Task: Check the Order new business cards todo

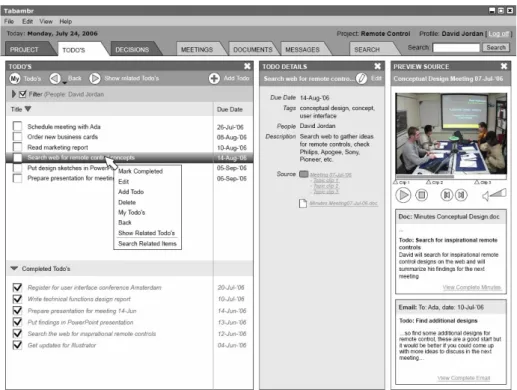Action: [17, 136]
